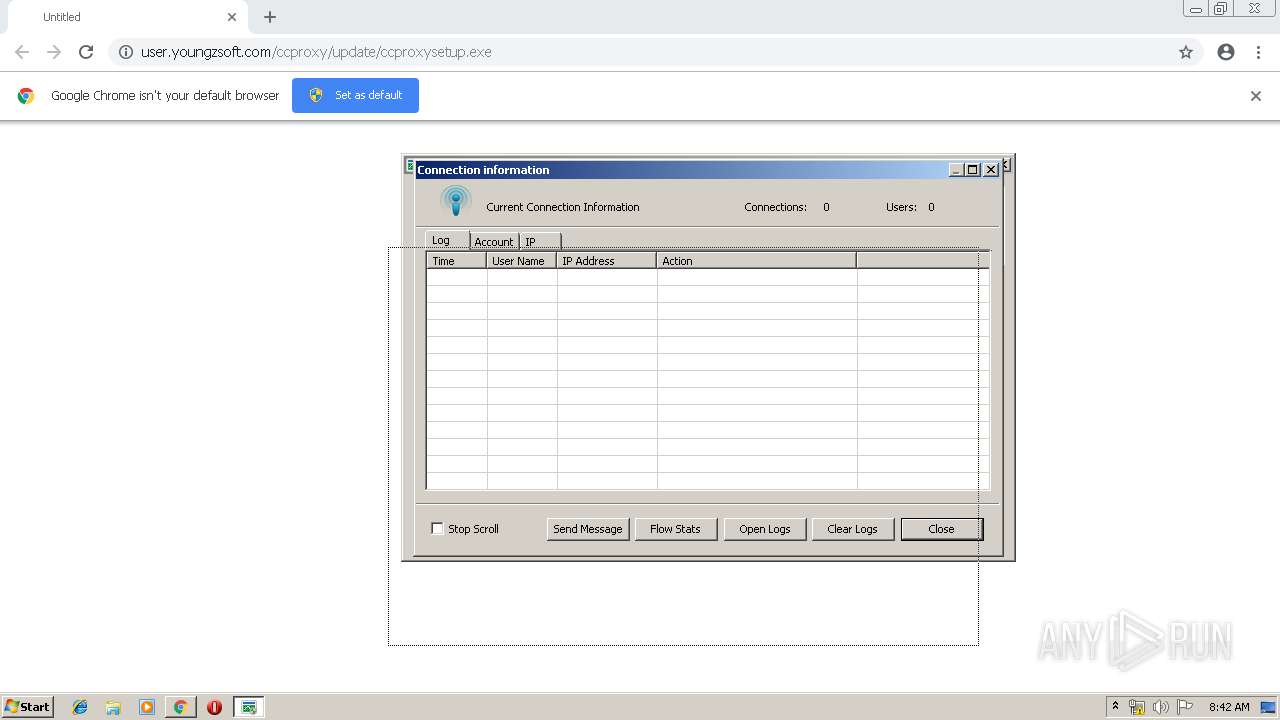Launch Internet Explorer from taskbar
The height and width of the screenshot is (720, 1280).
pos(80,707)
